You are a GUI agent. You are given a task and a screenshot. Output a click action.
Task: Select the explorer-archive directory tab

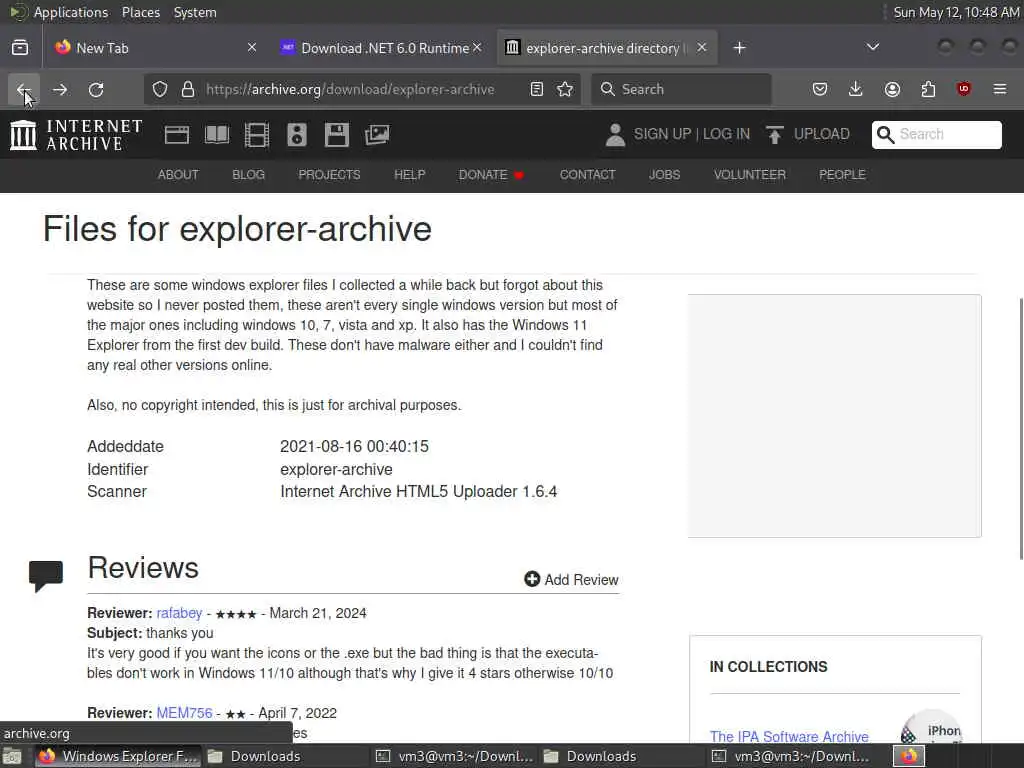pos(596,48)
